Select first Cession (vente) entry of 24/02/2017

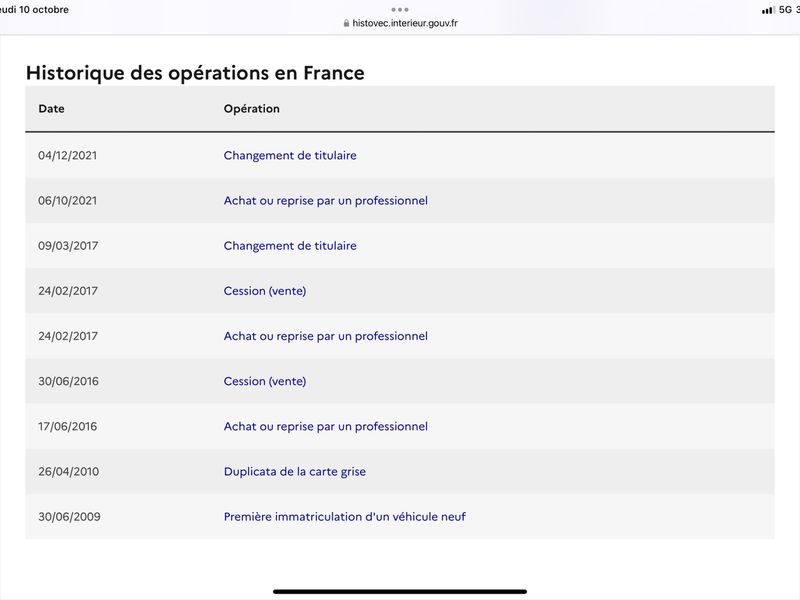[x=265, y=291]
